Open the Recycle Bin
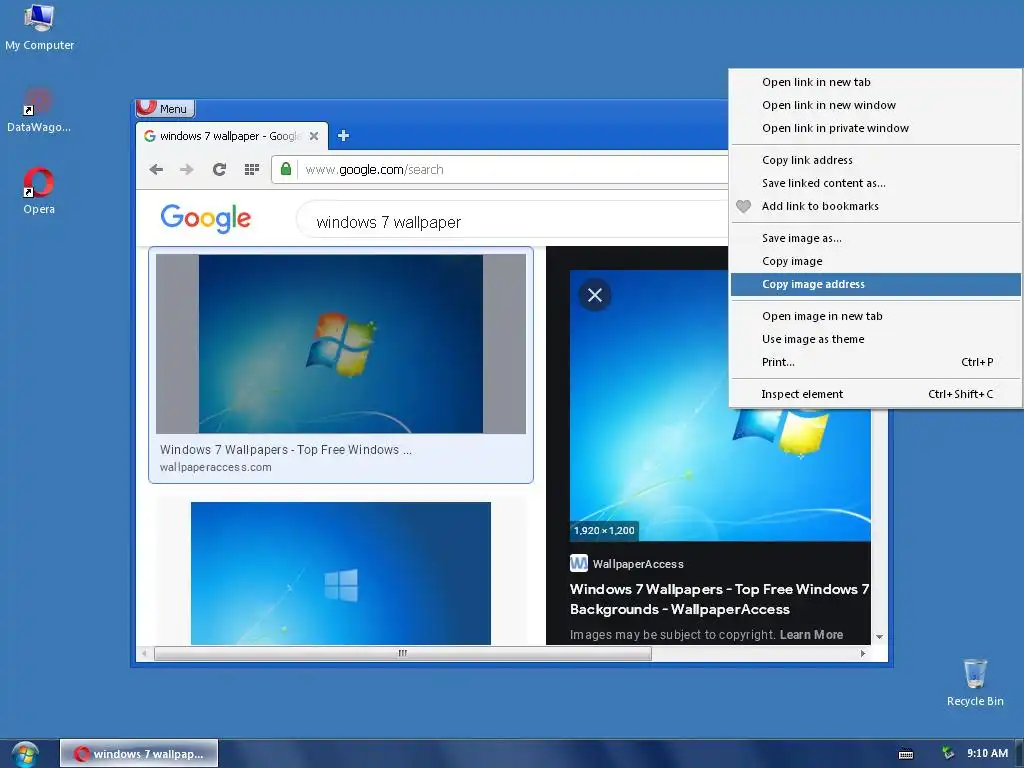This screenshot has height=768, width=1024. [974, 683]
